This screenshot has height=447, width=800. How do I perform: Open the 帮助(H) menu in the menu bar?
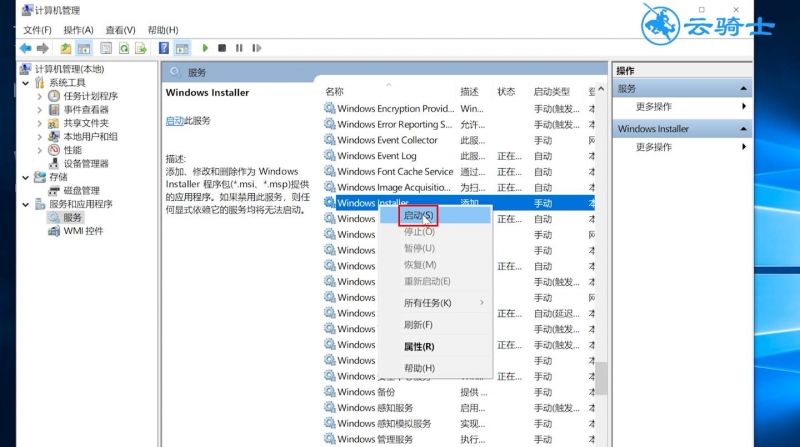pyautogui.click(x=163, y=30)
